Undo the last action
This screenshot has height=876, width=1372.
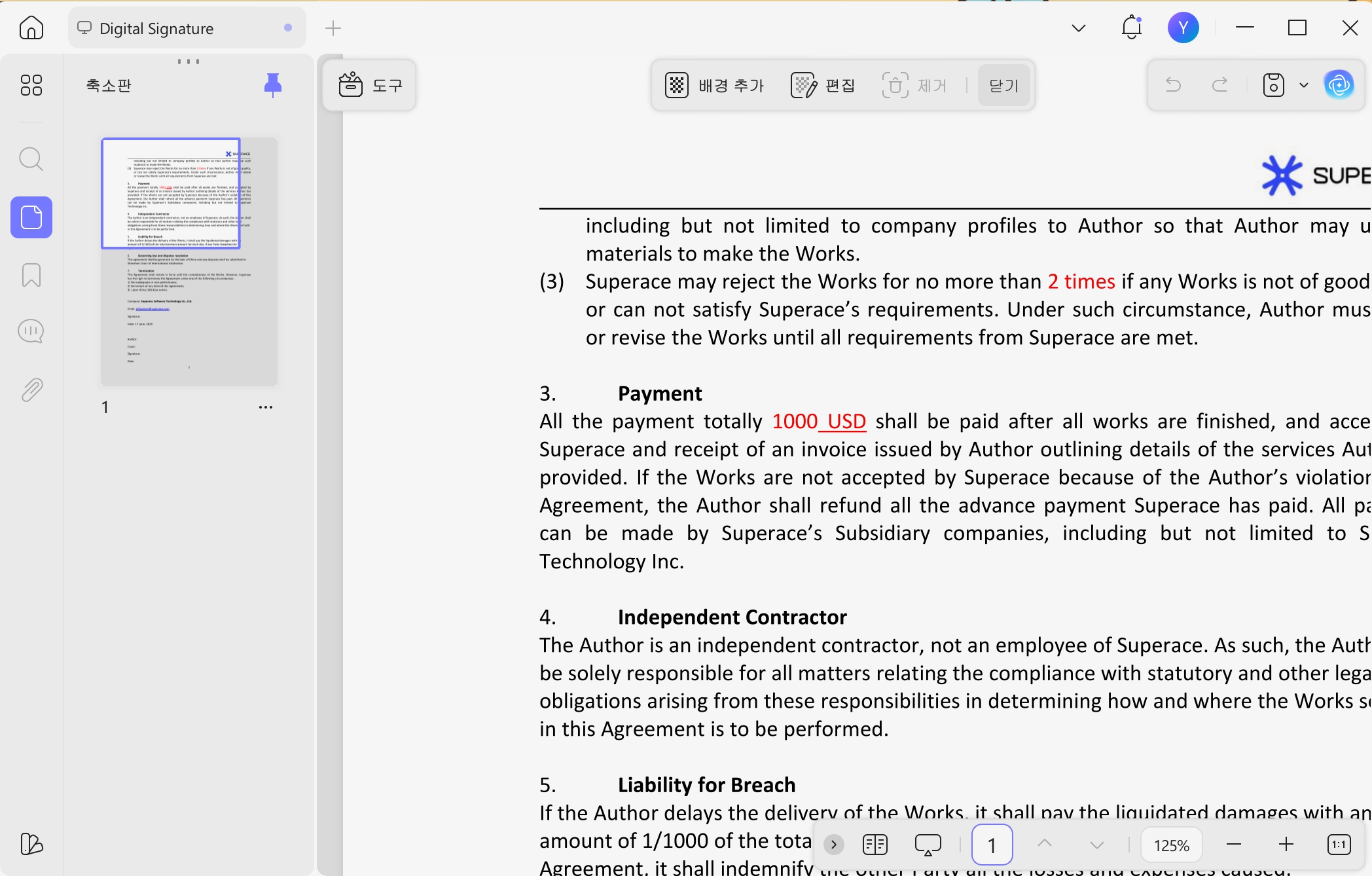point(1174,85)
